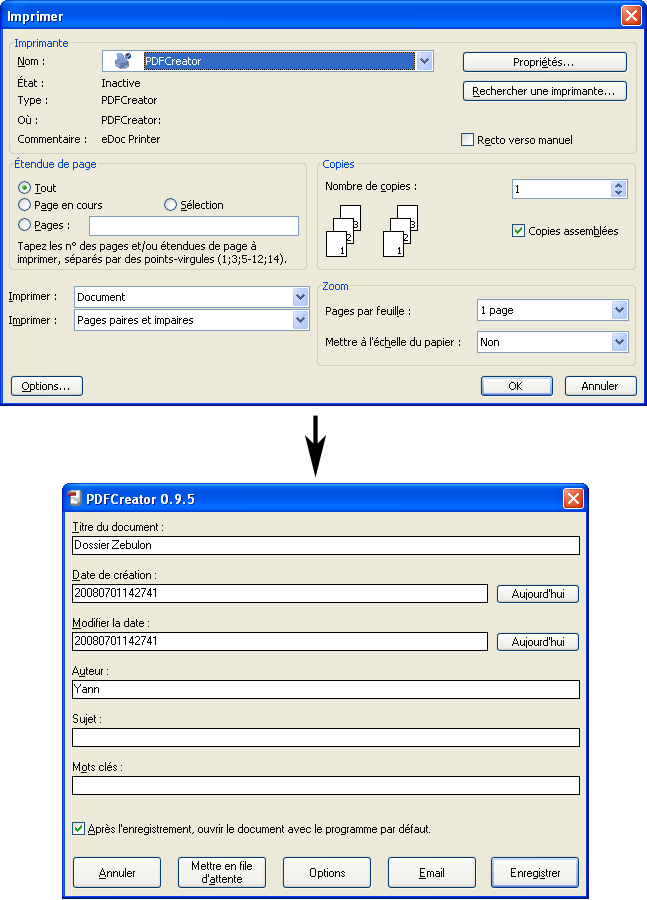Click the 'Inactive' printer state text
This screenshot has height=900, width=647.
[x=121, y=83]
